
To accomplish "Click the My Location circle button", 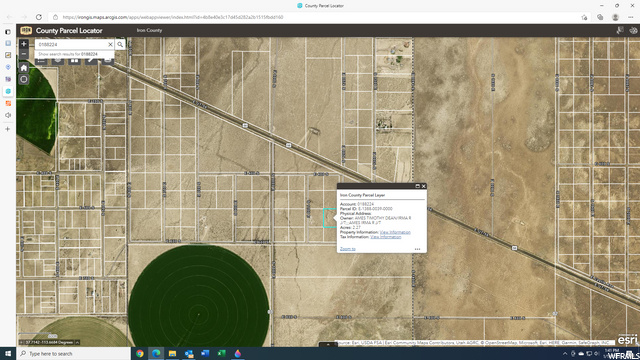I will click(24, 79).
